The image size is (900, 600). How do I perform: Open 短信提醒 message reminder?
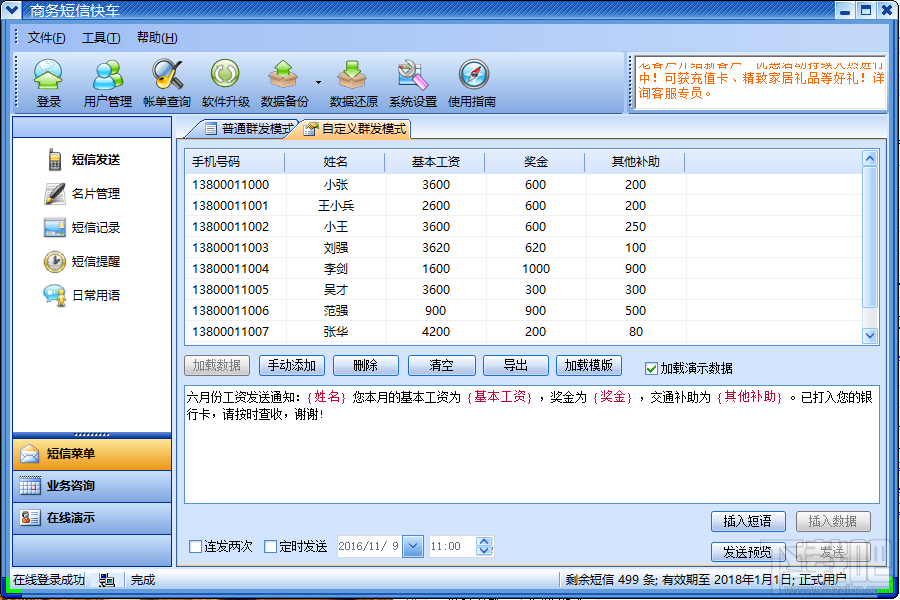[82, 261]
